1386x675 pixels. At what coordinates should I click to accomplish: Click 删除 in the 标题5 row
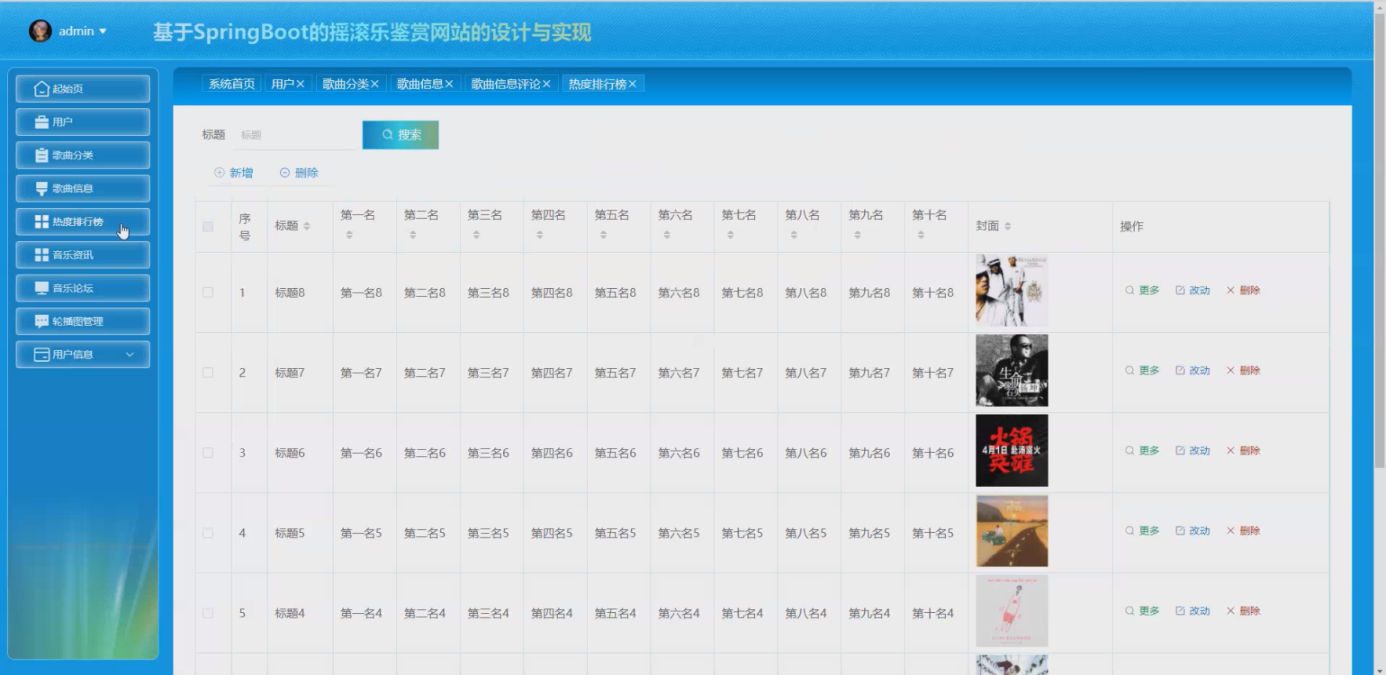point(1243,531)
